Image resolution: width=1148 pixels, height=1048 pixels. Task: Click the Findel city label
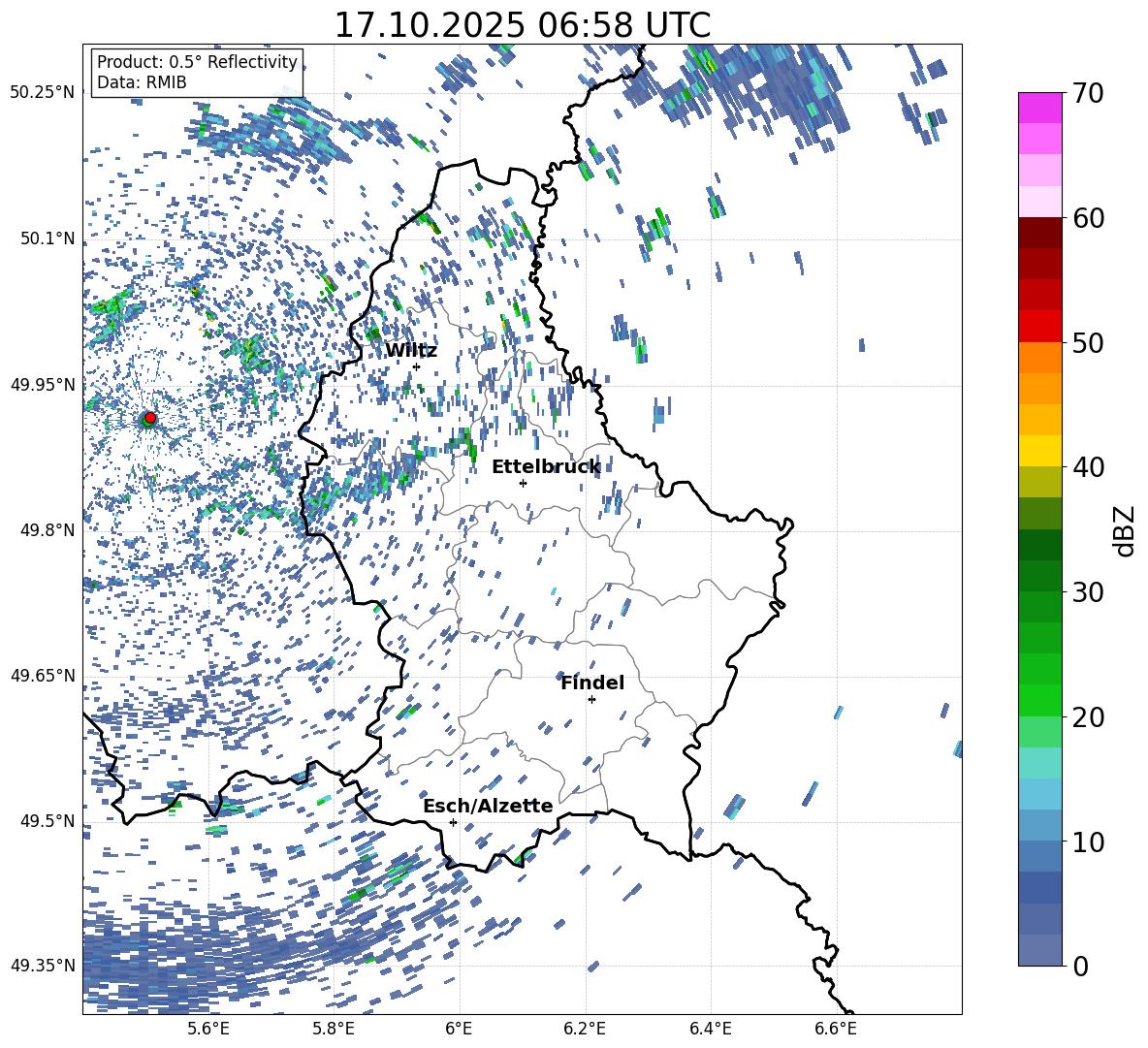[592, 683]
